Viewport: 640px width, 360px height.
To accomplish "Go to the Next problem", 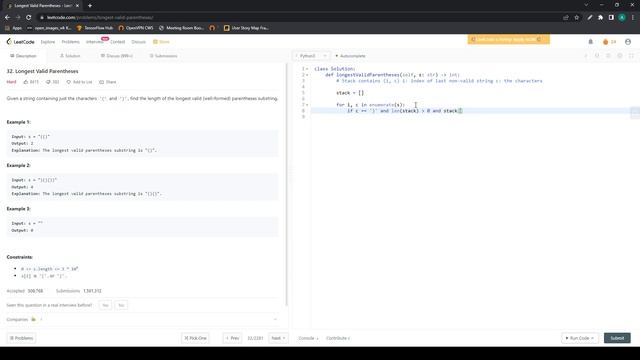I will point(278,338).
